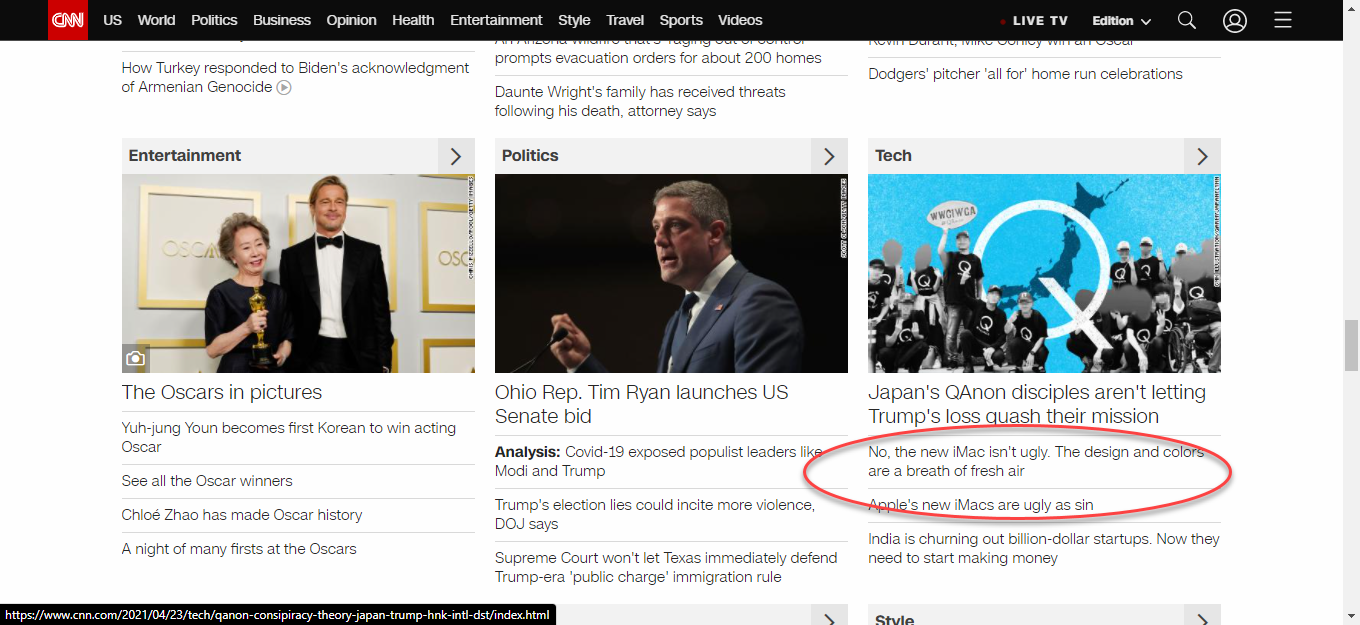Image resolution: width=1360 pixels, height=625 pixels.
Task: Click the Politics section arrow
Action: click(x=829, y=156)
